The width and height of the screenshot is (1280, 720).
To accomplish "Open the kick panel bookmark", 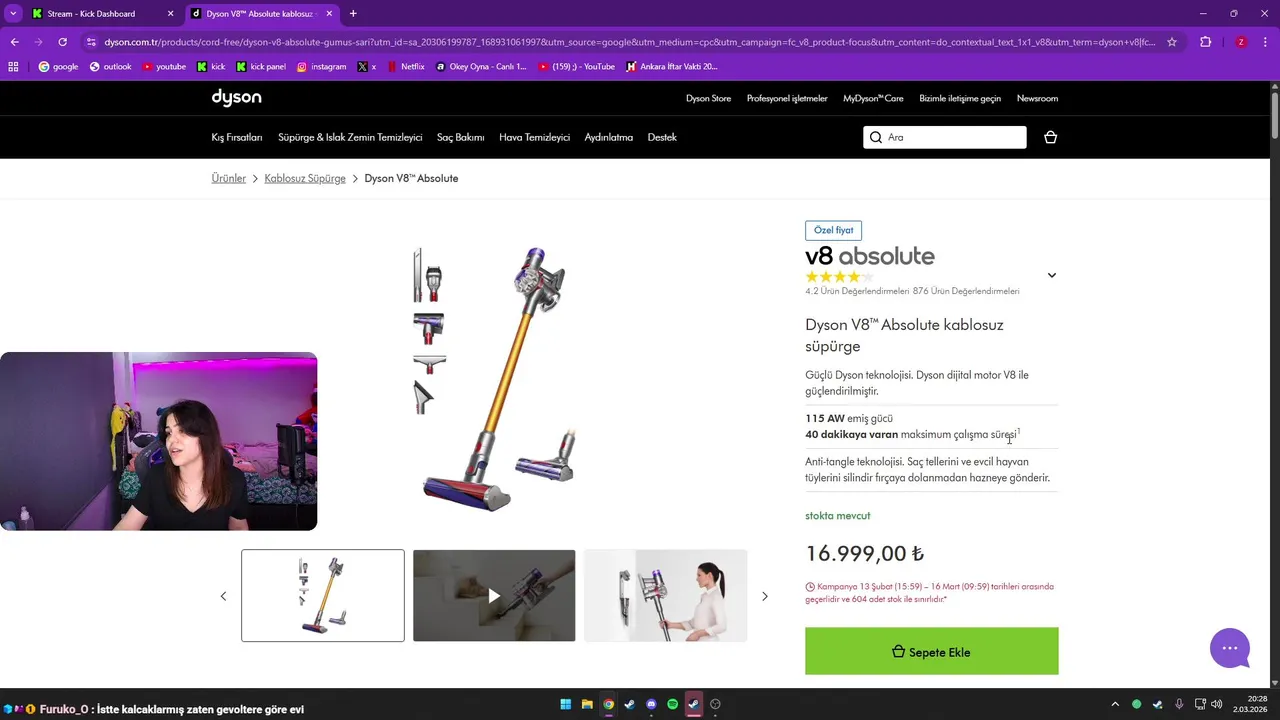I will click(x=261, y=67).
